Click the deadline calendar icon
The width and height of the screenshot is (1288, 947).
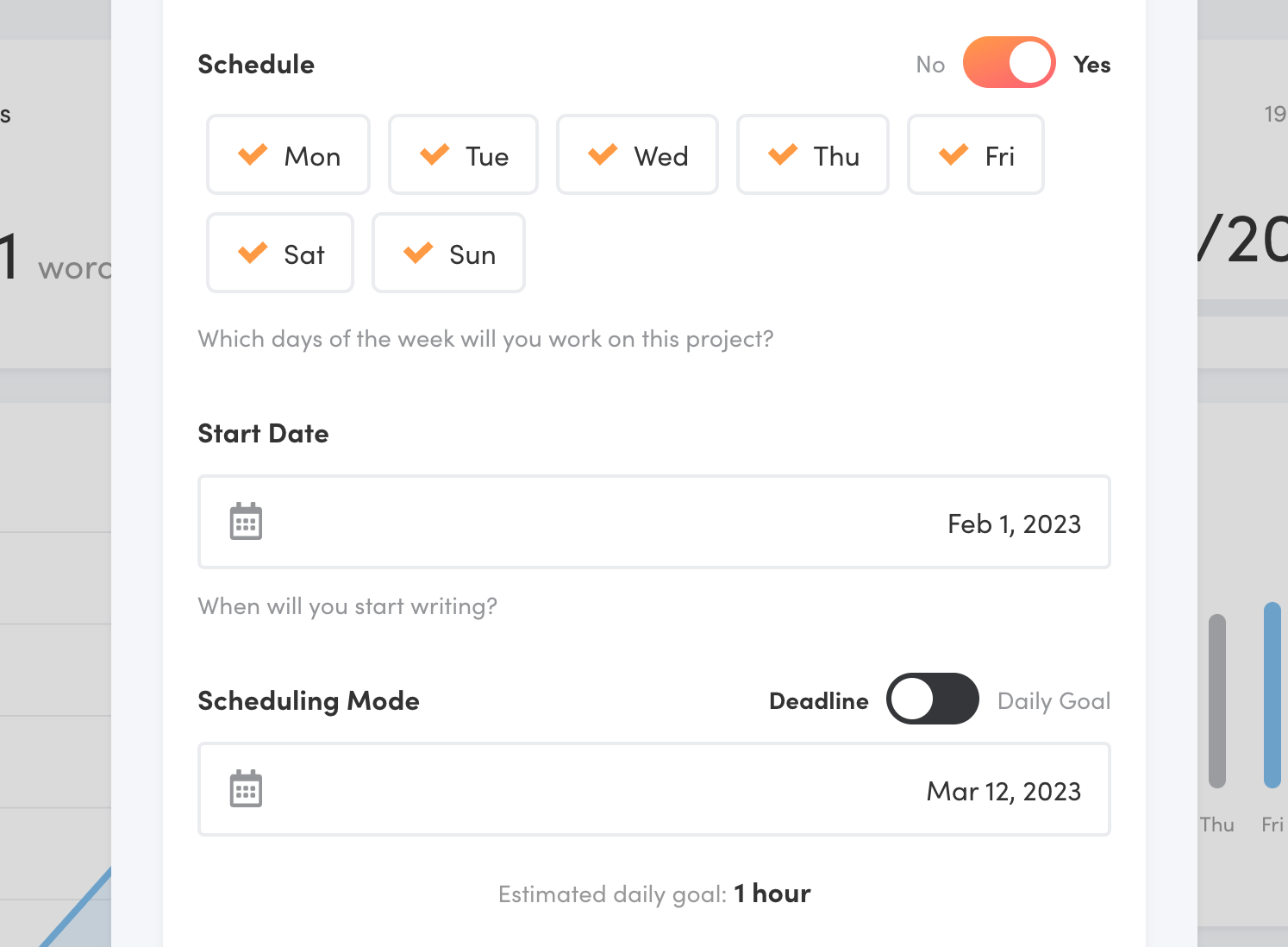246,789
